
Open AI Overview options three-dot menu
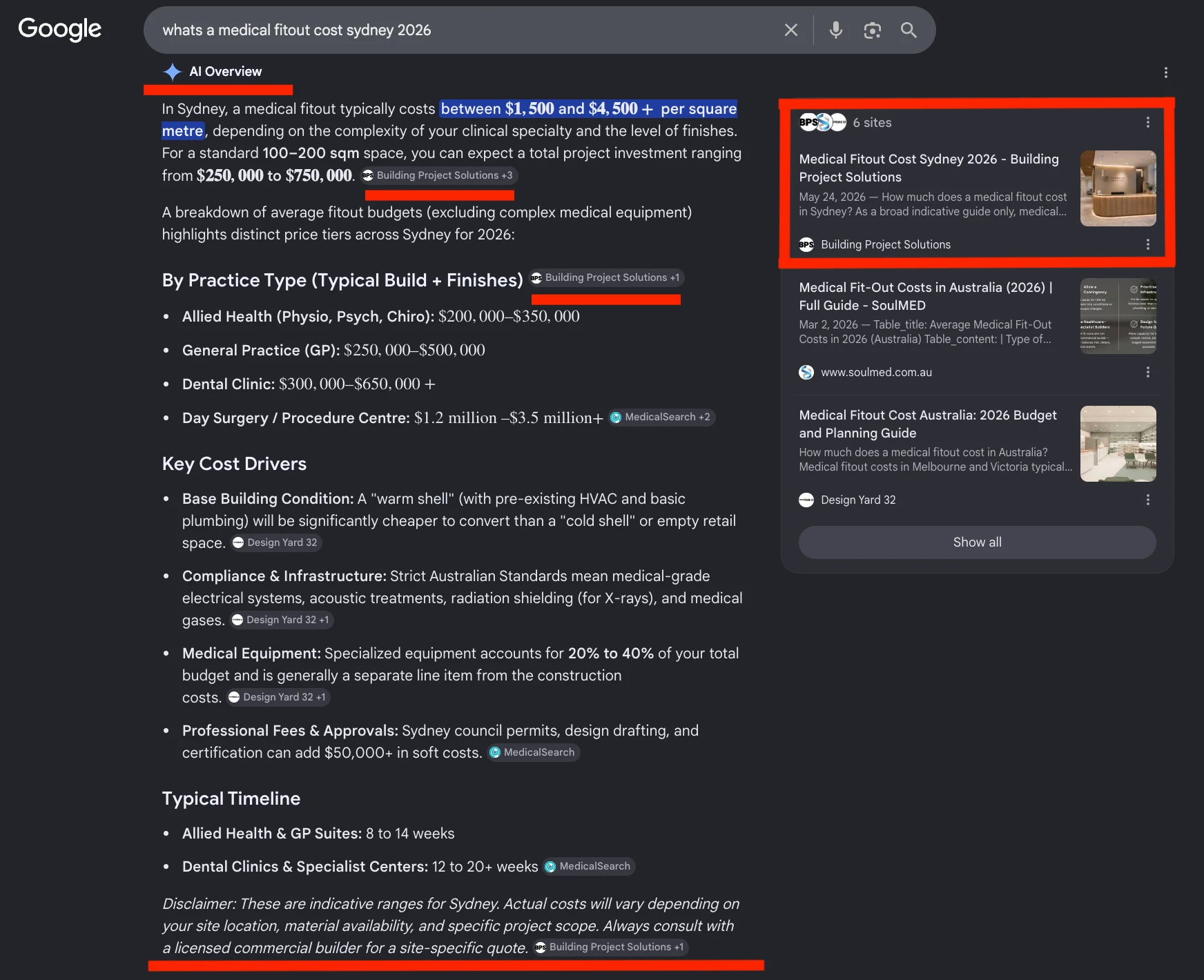[1166, 72]
